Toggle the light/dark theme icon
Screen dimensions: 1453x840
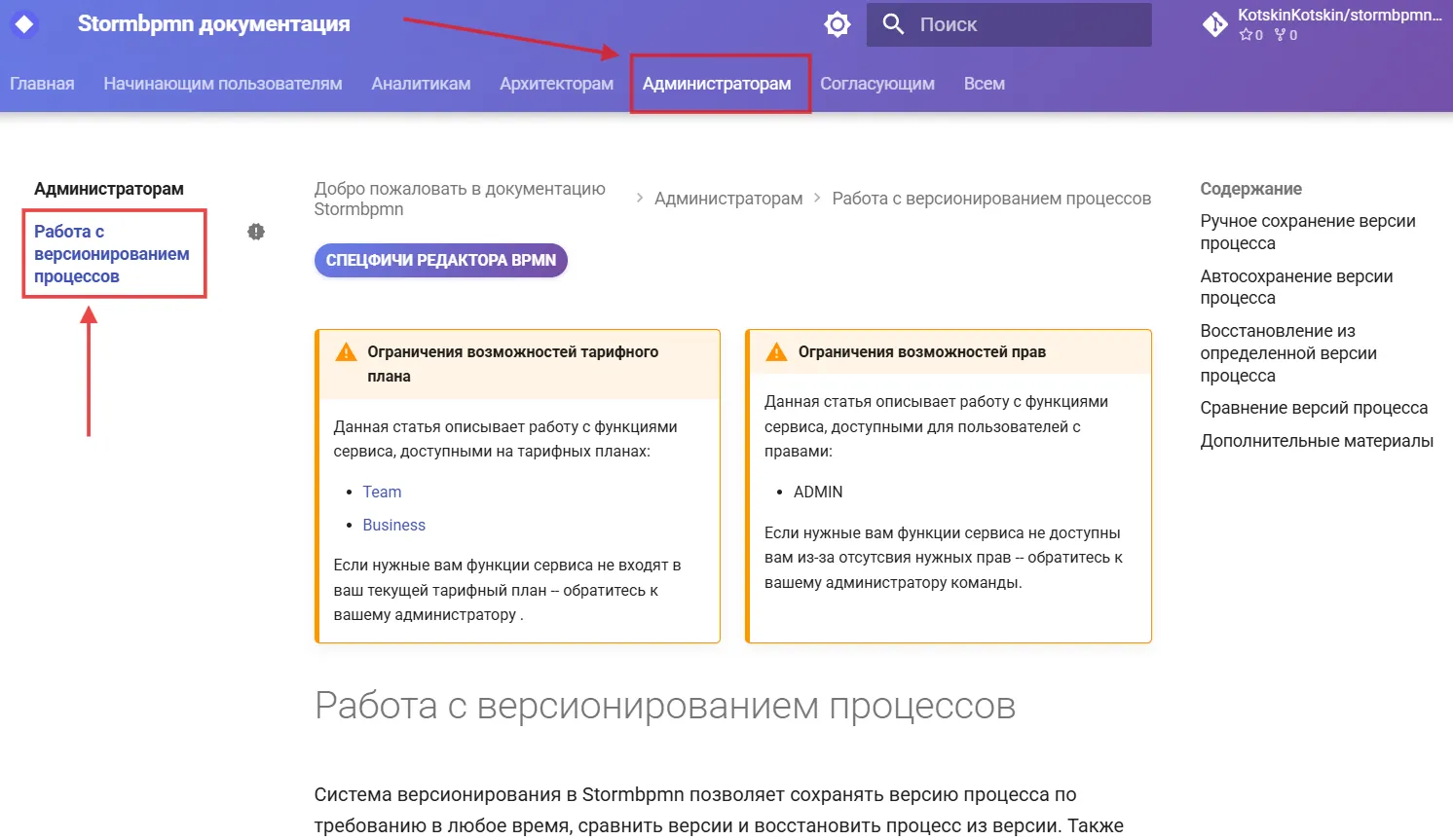click(837, 24)
